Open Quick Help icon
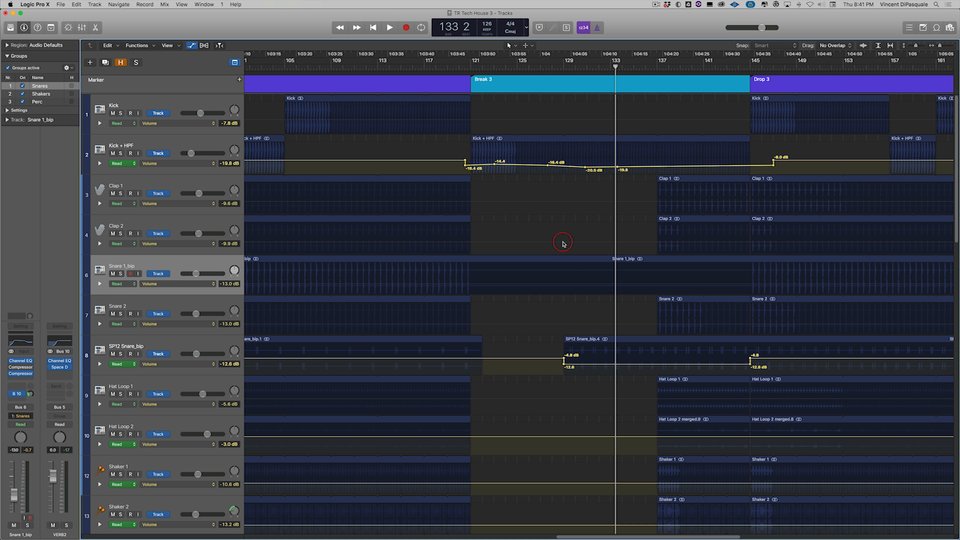Viewport: 960px width, 540px height. [37, 28]
